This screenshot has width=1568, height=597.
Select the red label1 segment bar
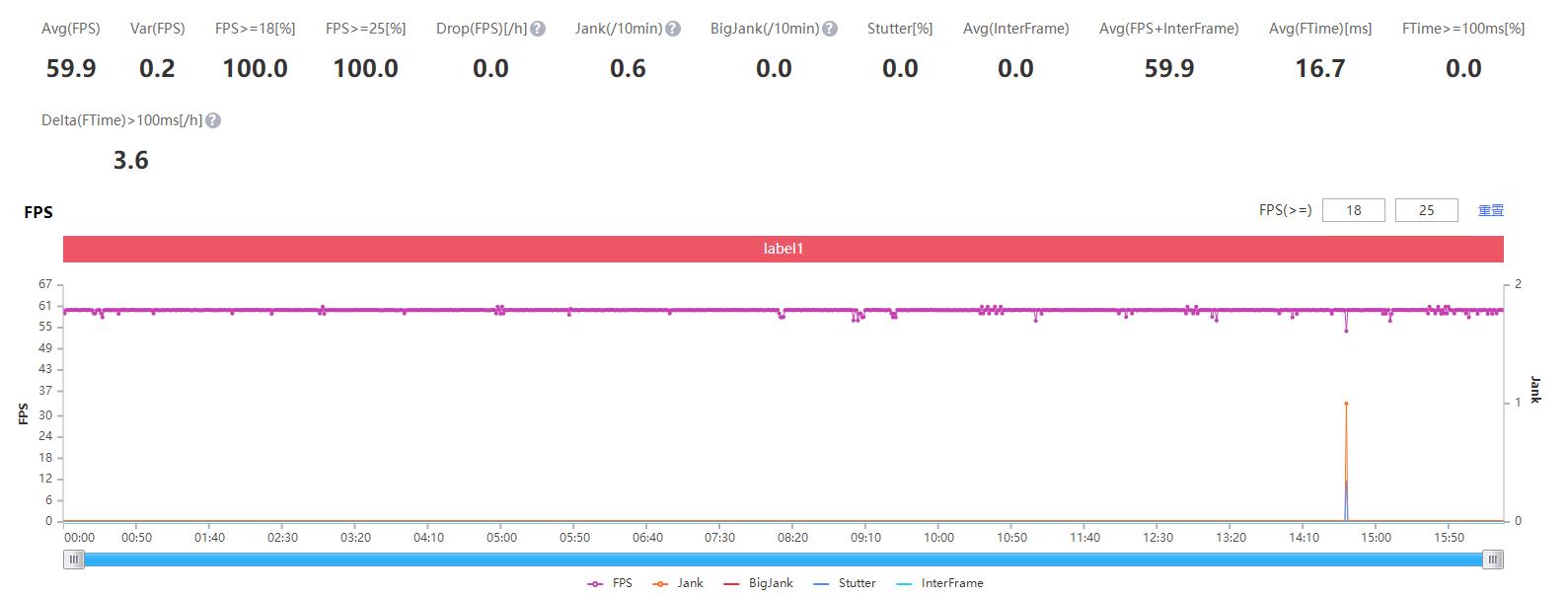(x=783, y=249)
